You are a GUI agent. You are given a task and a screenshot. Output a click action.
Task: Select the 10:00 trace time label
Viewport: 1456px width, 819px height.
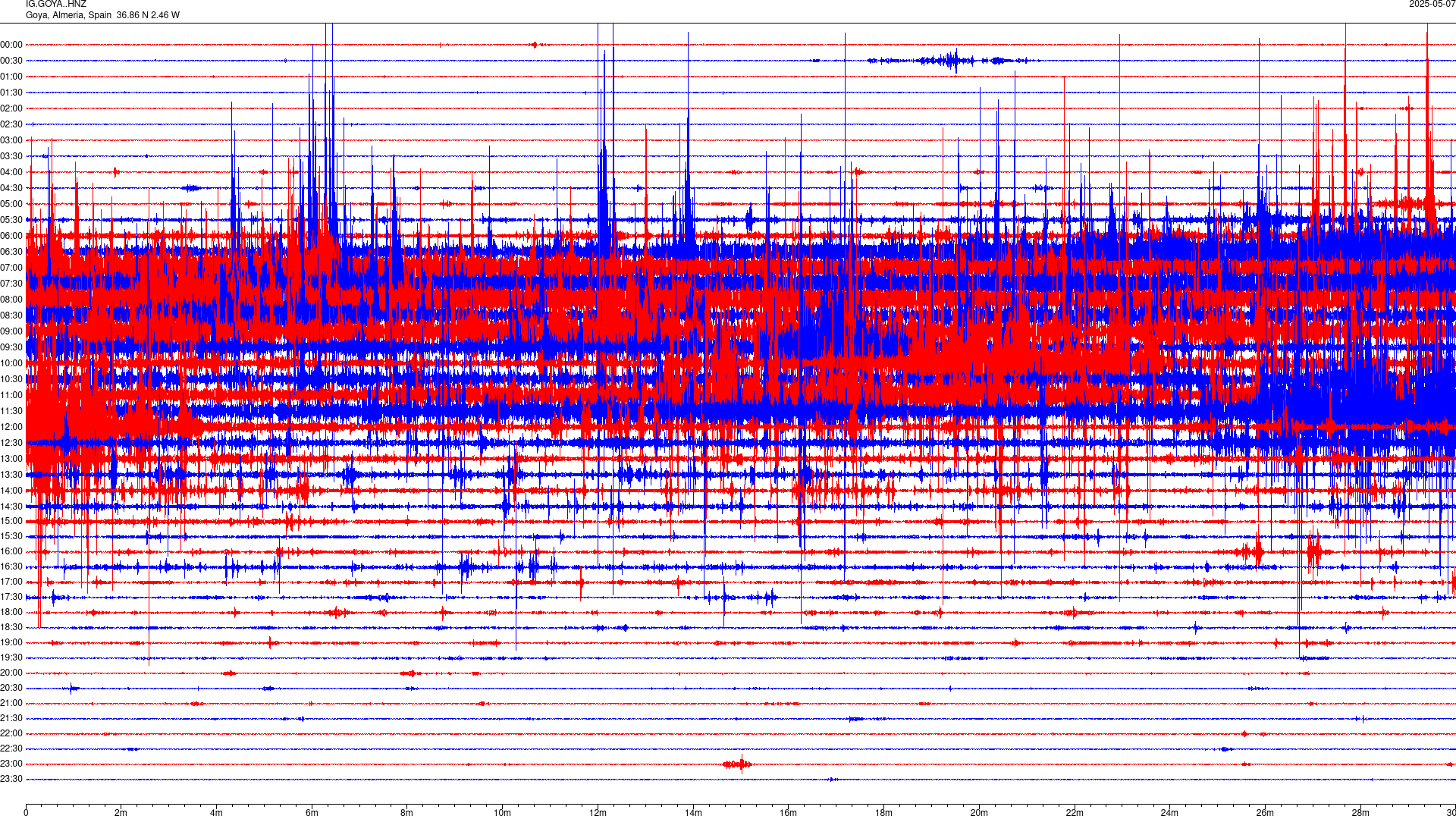(x=11, y=363)
